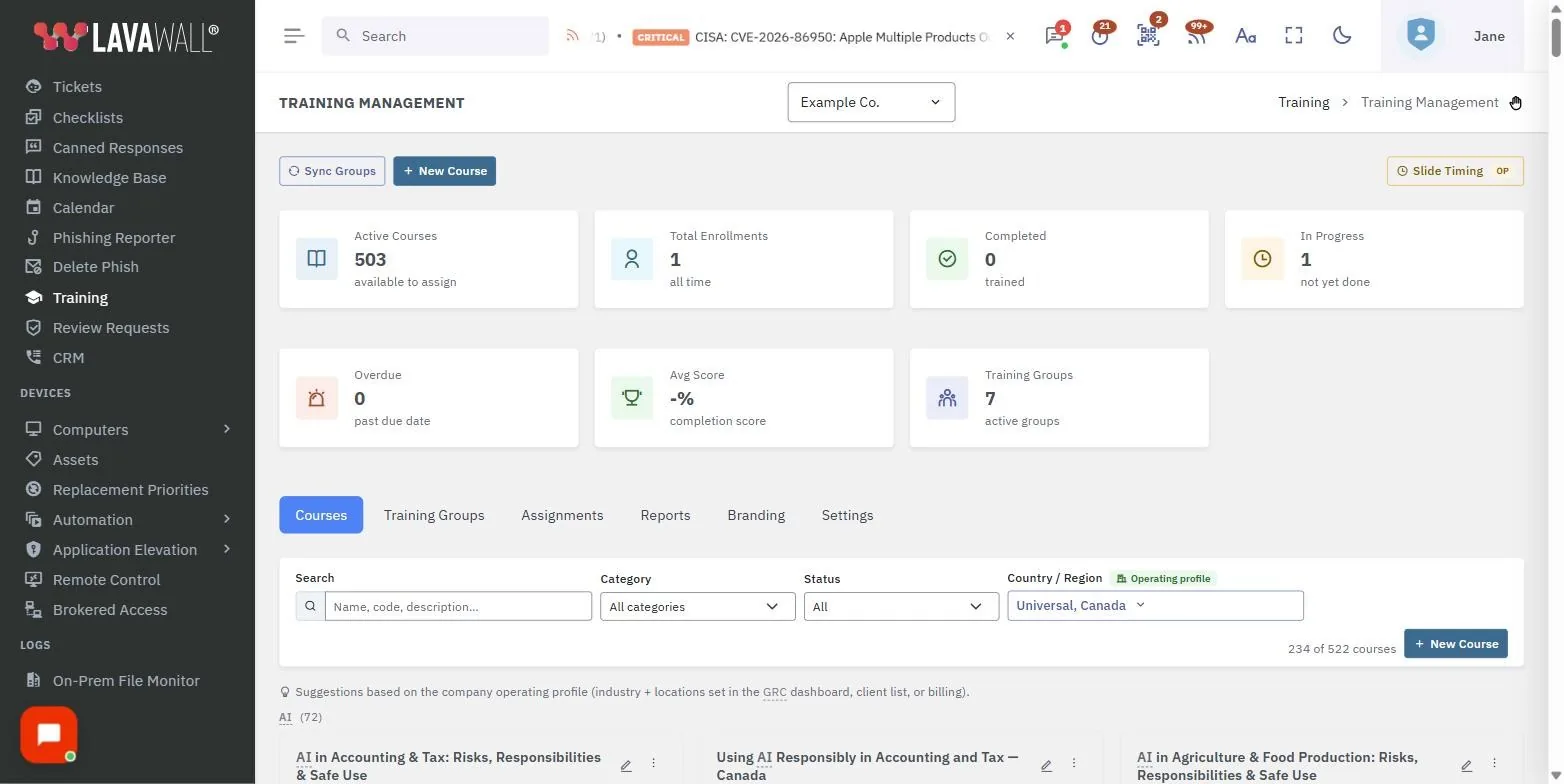Viewport: 1564px width, 784px height.
Task: Open the orange chat widget button
Action: [x=49, y=735]
